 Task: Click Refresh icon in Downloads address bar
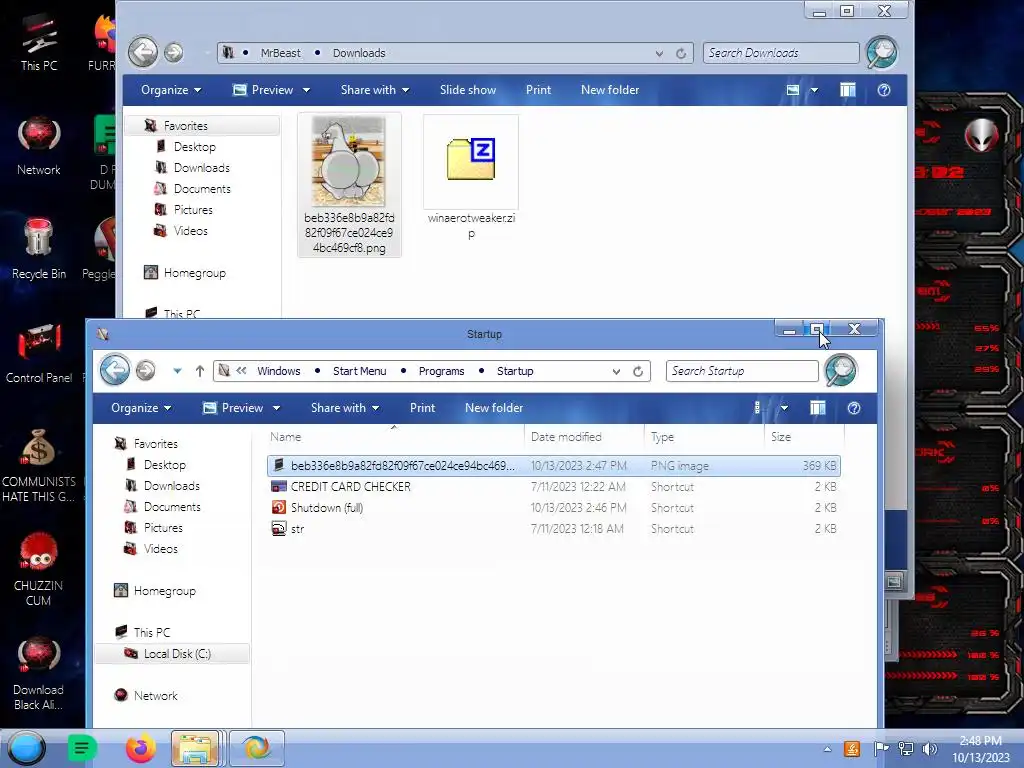[x=681, y=54]
